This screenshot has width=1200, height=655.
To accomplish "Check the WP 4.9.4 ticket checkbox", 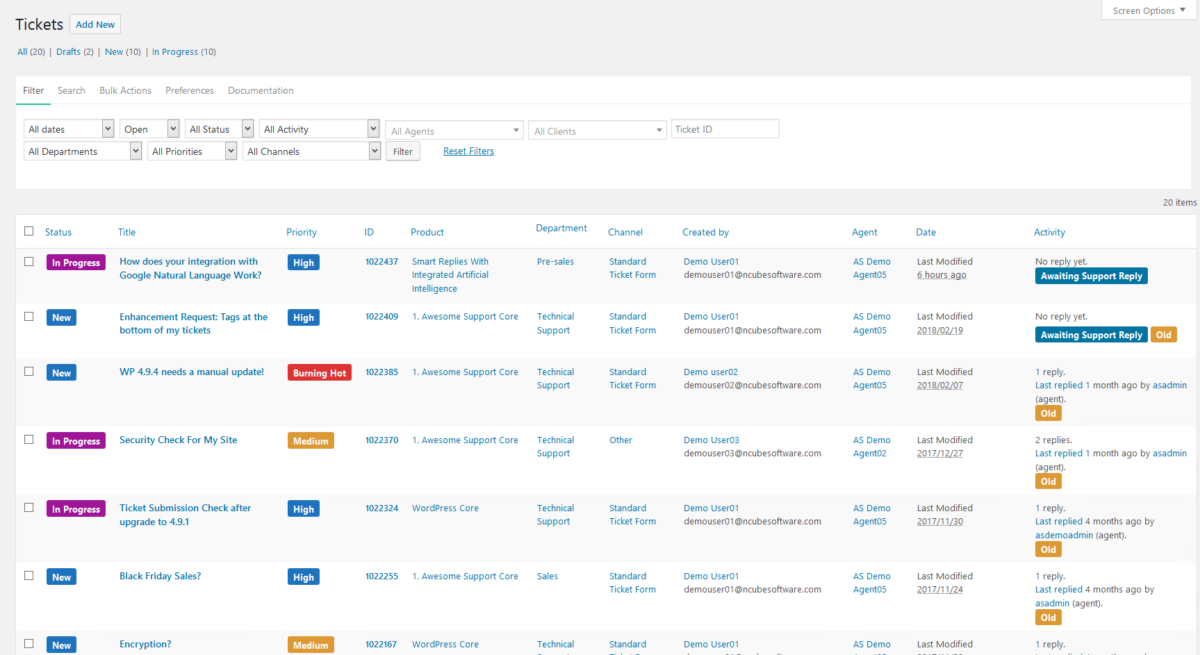I will [29, 371].
